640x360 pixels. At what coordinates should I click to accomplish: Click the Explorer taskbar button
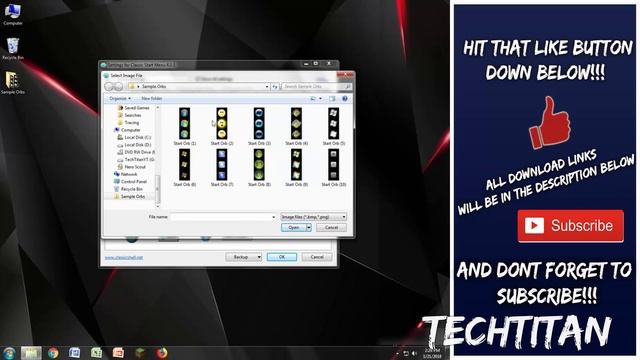tap(31, 353)
